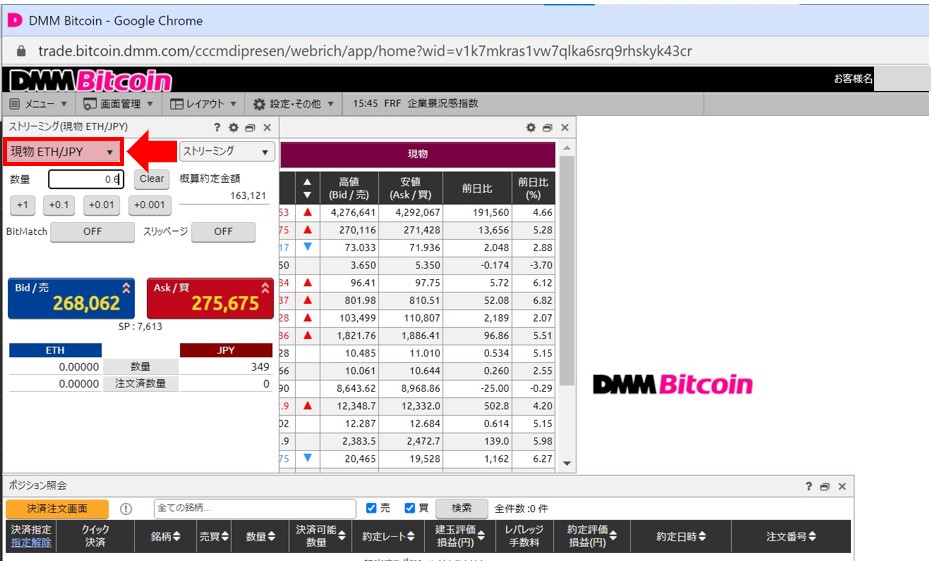Click the 安値 (Ask/買) column header
Viewport: 931px width, 561px height.
click(x=410, y=188)
